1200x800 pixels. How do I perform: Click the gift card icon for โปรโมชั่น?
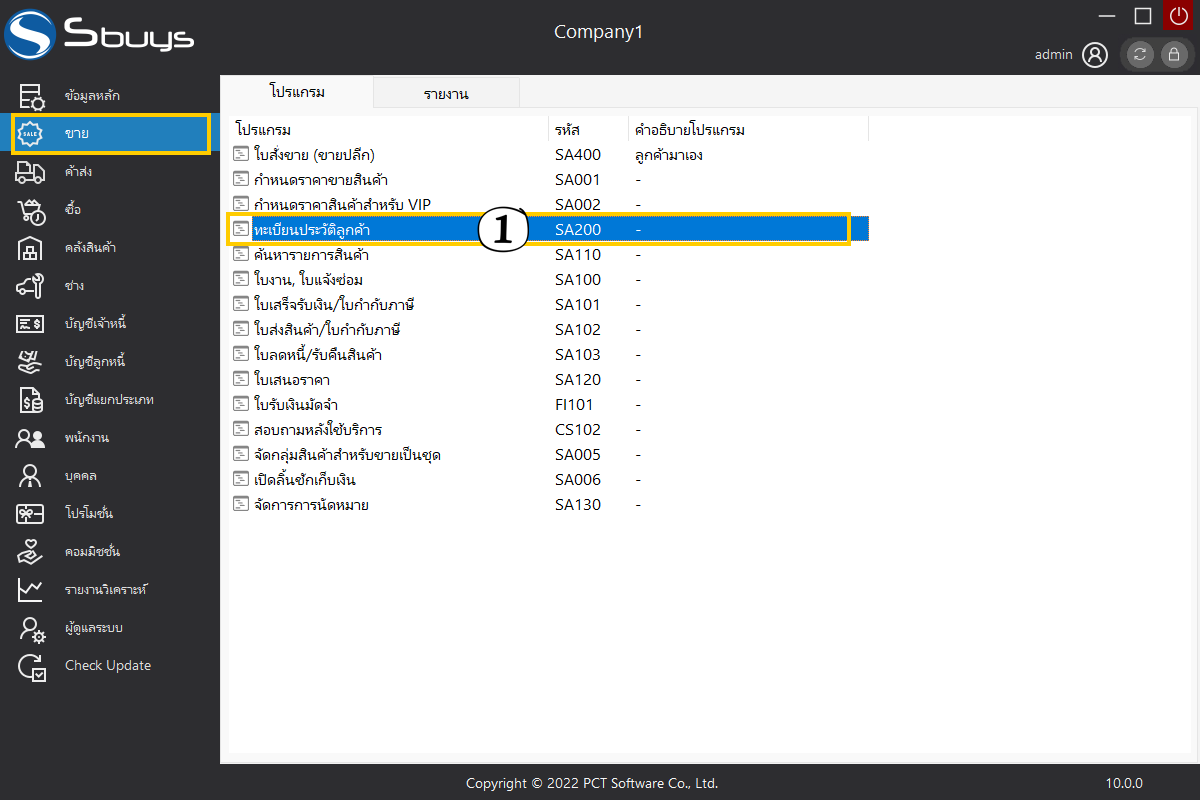(x=31, y=514)
